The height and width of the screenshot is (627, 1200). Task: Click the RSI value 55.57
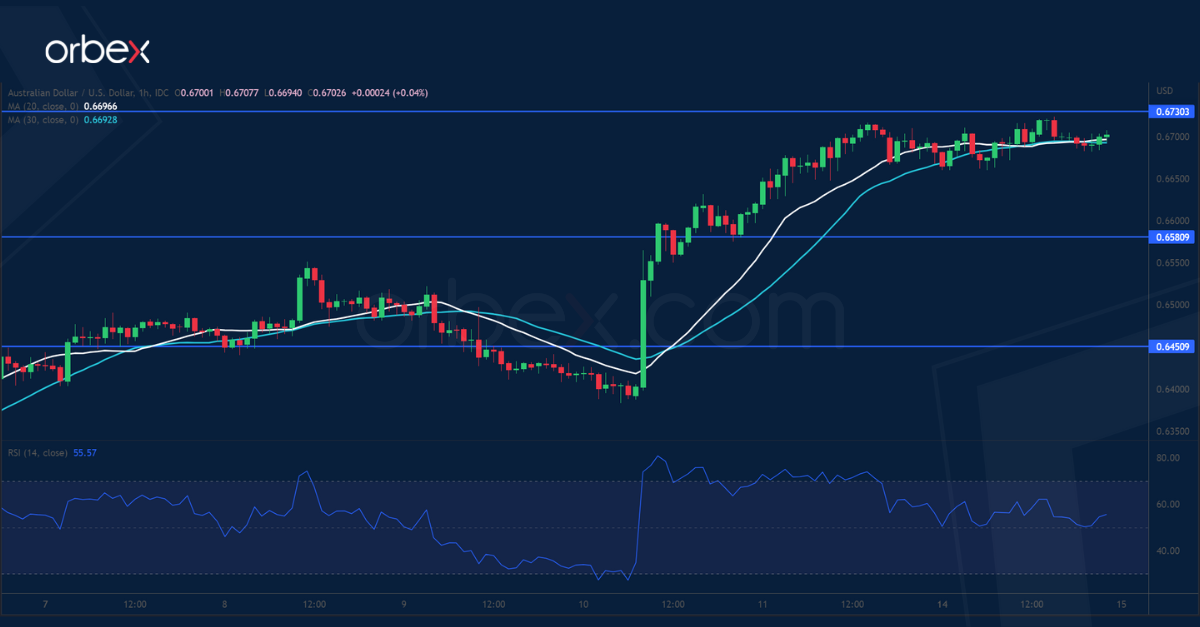(x=86, y=453)
